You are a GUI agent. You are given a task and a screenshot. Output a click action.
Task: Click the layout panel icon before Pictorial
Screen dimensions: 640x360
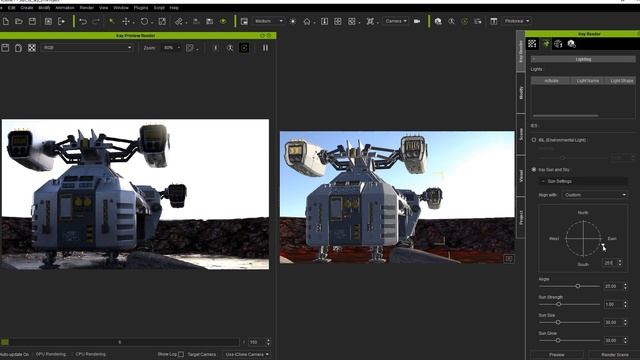494,21
